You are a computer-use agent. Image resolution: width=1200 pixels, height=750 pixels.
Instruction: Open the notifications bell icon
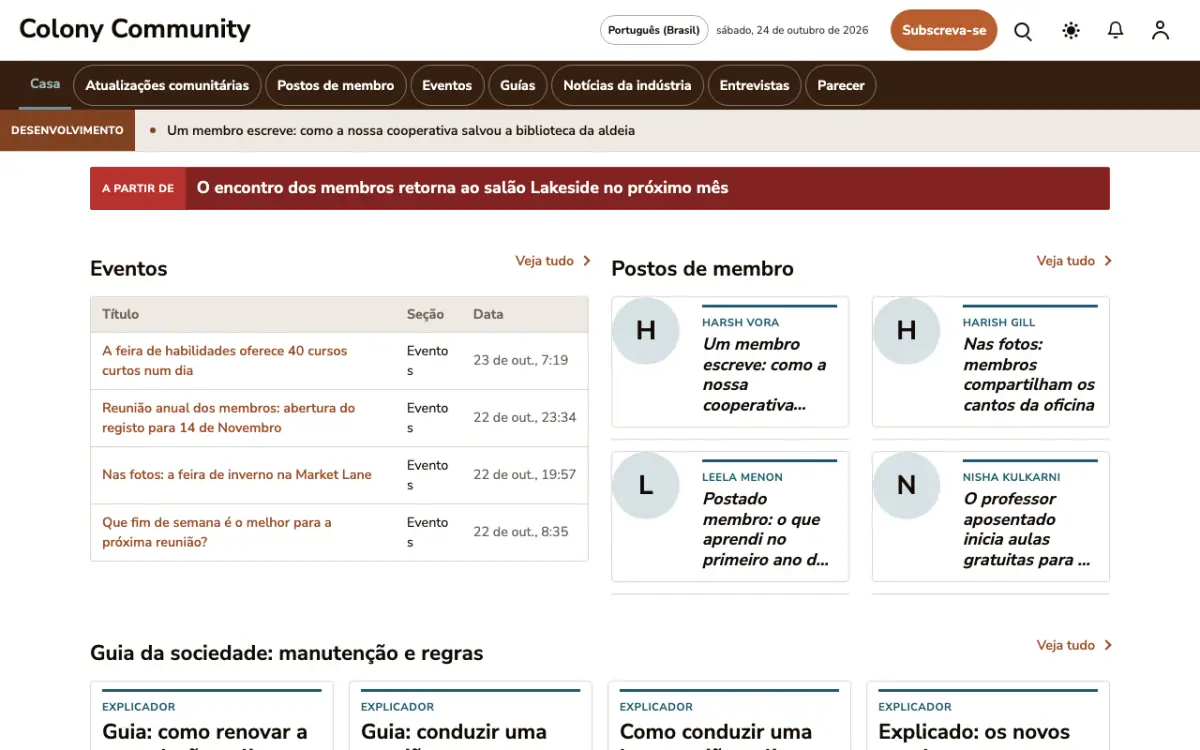[1116, 31]
